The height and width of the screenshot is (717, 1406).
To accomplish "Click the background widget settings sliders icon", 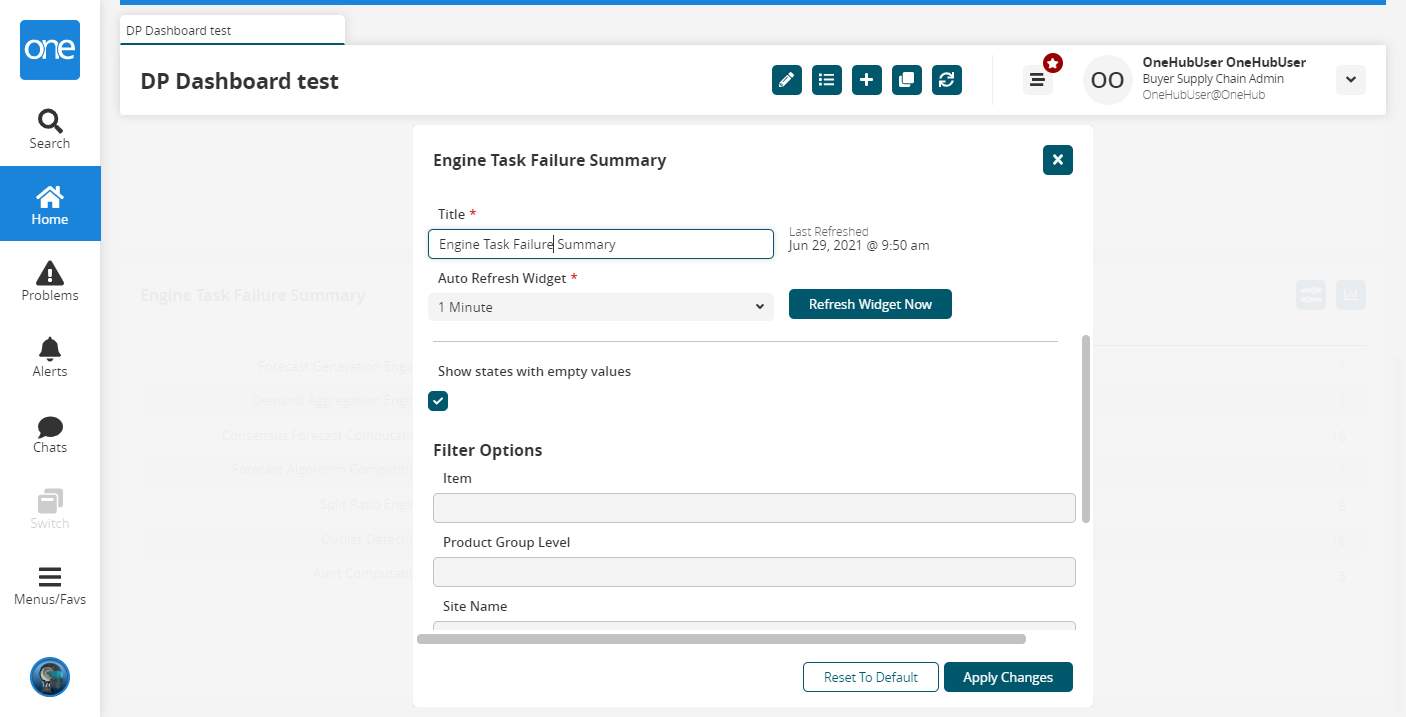I will (x=1311, y=295).
